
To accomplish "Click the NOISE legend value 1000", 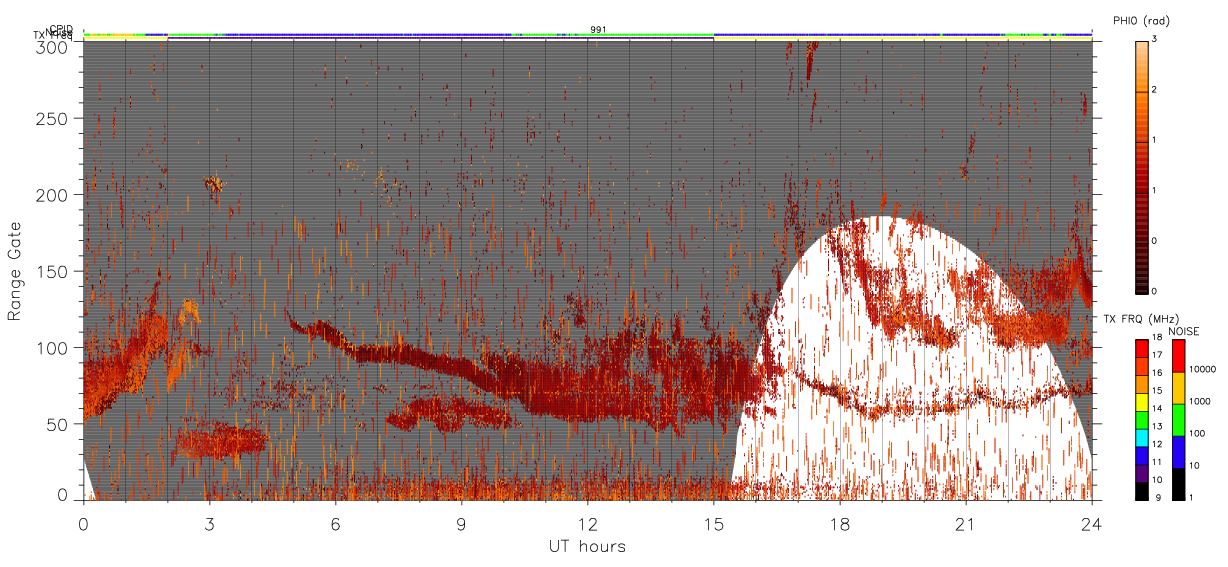I will coord(1202,402).
